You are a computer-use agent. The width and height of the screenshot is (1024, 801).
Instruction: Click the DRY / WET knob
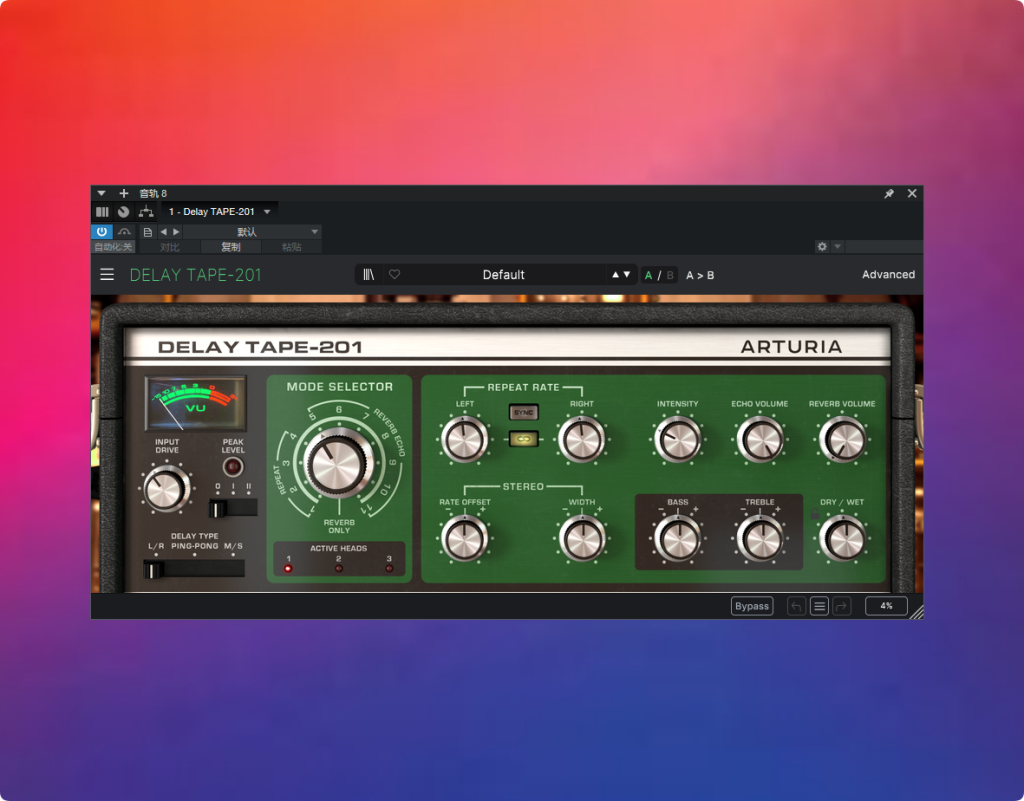(843, 539)
